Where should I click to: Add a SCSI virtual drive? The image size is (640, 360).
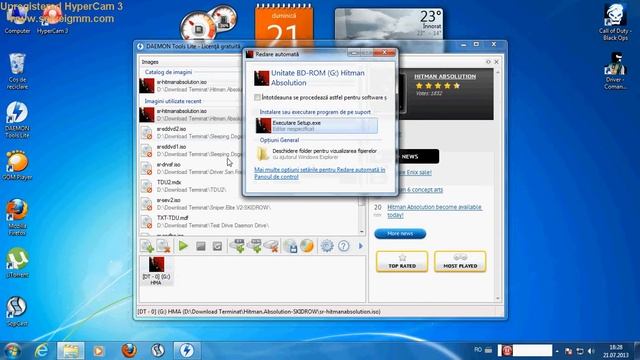tap(254, 246)
